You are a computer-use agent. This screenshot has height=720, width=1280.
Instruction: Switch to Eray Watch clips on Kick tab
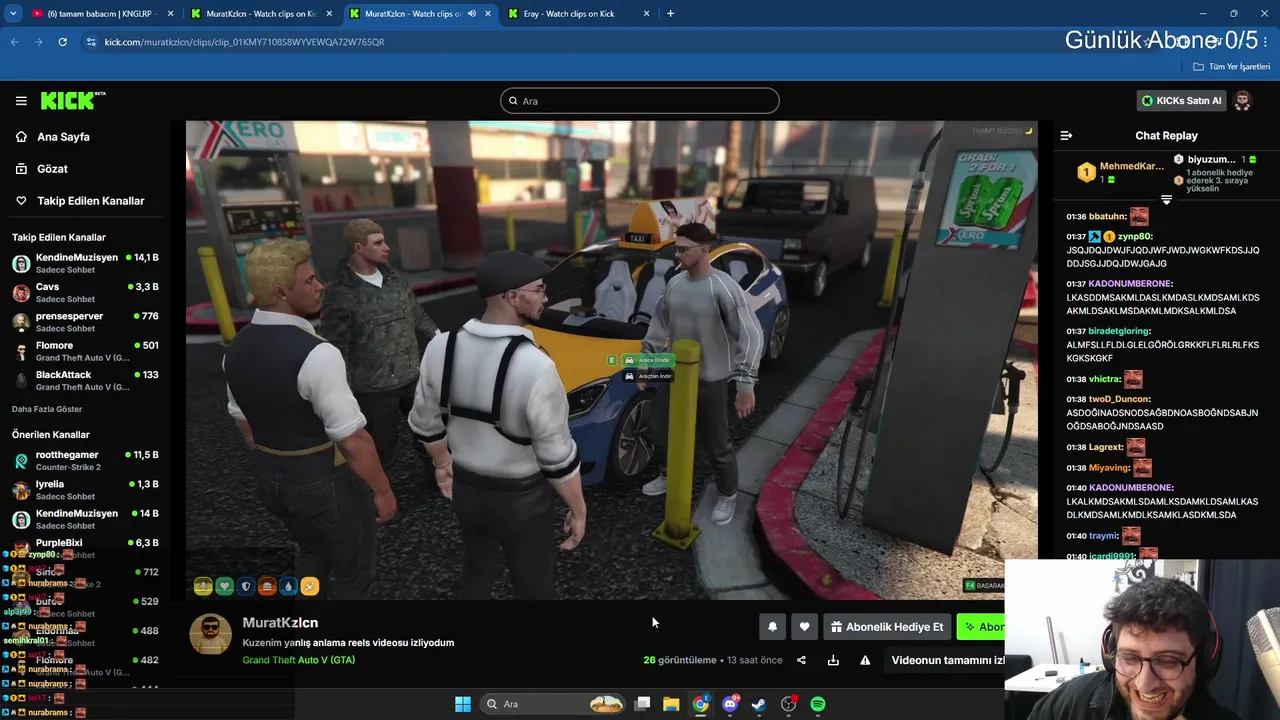coord(578,14)
